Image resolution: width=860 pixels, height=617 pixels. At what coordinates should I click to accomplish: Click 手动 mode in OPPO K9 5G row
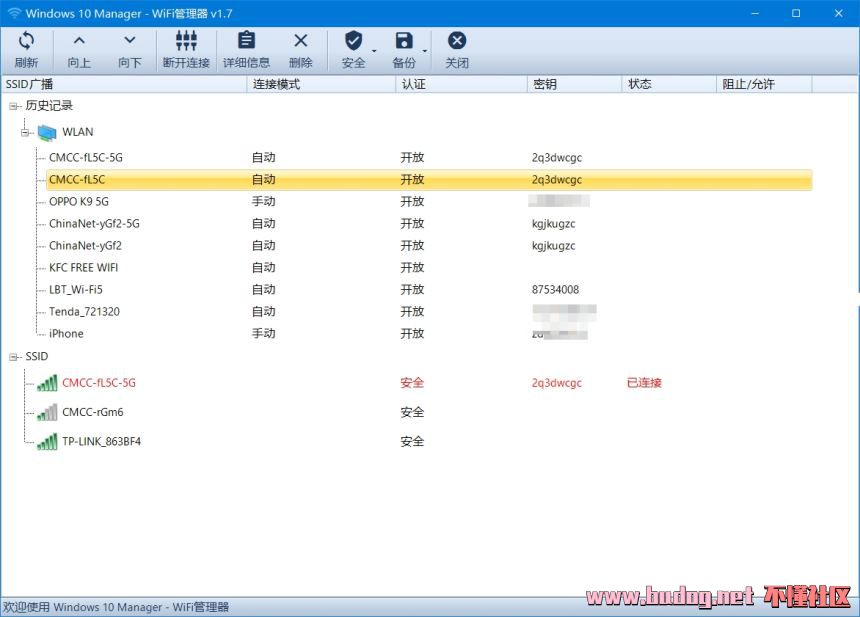264,202
